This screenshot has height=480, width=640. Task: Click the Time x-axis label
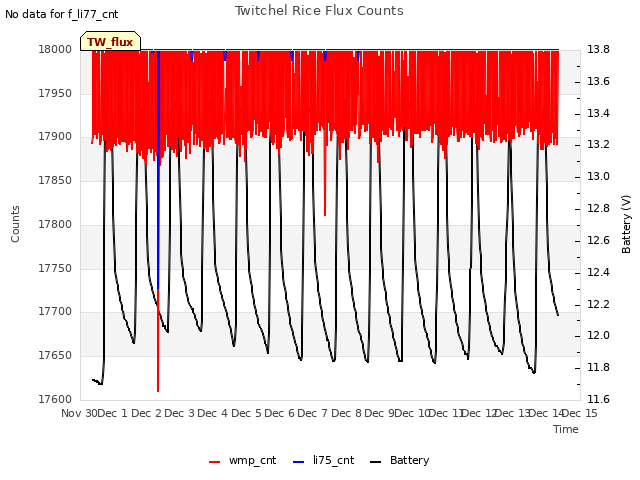566,429
